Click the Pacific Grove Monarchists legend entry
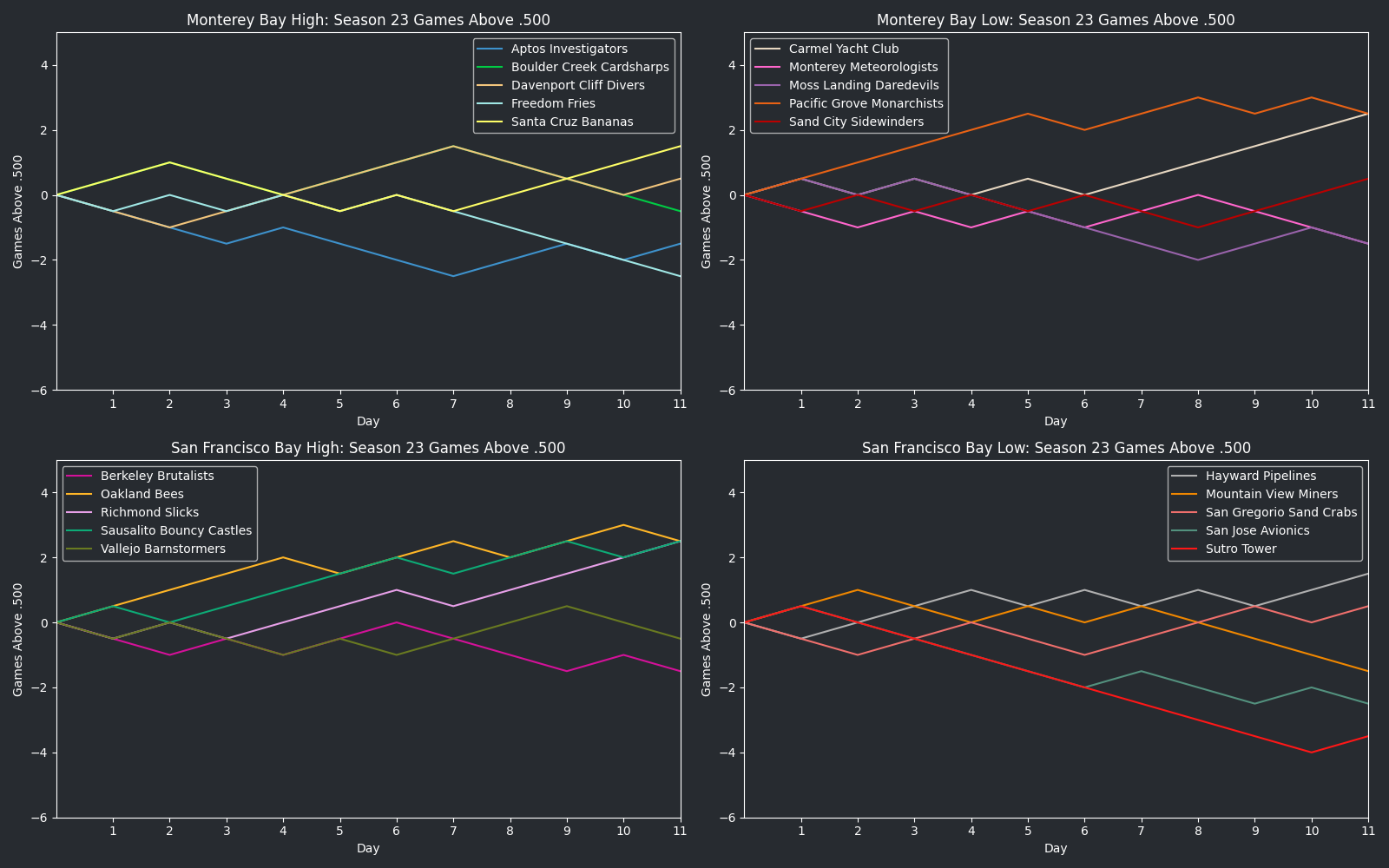The height and width of the screenshot is (868, 1389). (x=866, y=104)
